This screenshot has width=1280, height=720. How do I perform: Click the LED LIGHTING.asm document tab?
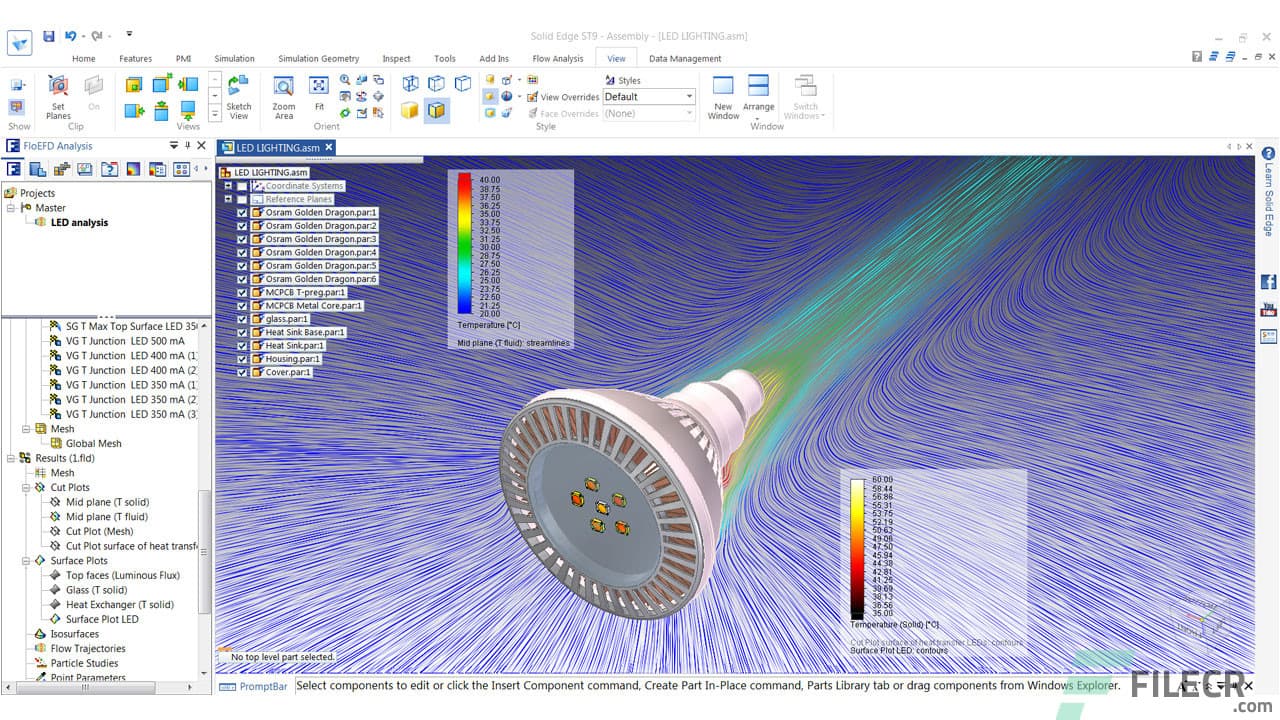[x=277, y=148]
